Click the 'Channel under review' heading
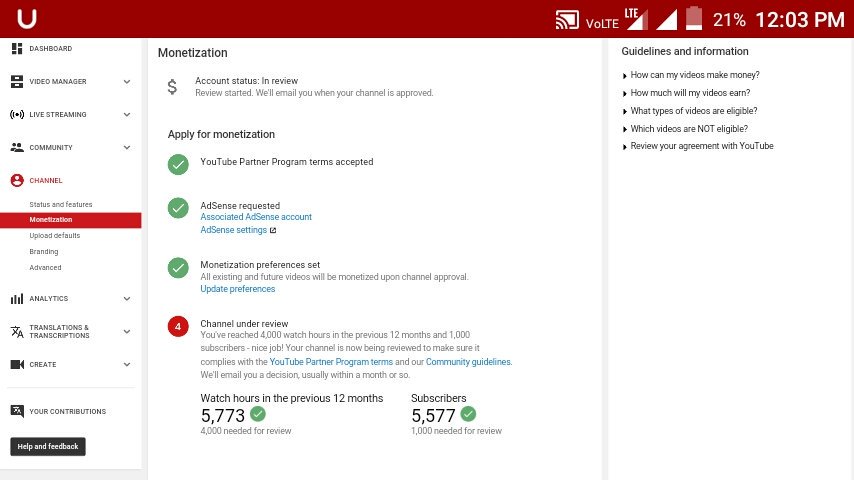Viewport: 854px width, 480px height. (x=244, y=324)
